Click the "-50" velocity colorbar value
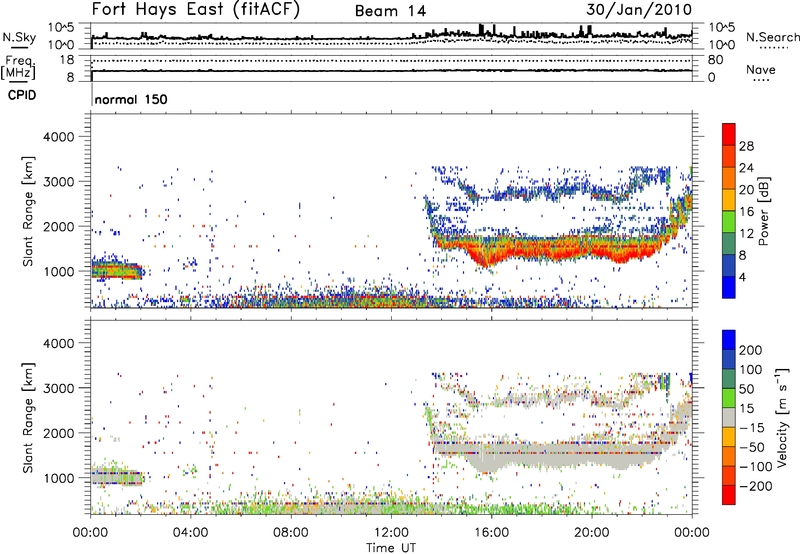Viewport: 800px width, 554px height. pyautogui.click(x=752, y=447)
